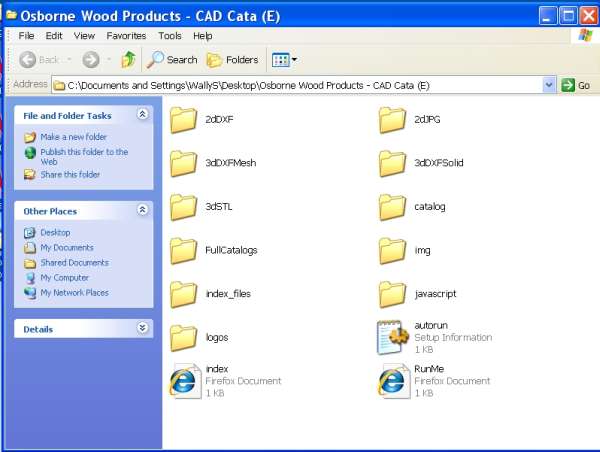Image resolution: width=600 pixels, height=452 pixels.
Task: Open My Computer link
Action: [64, 278]
